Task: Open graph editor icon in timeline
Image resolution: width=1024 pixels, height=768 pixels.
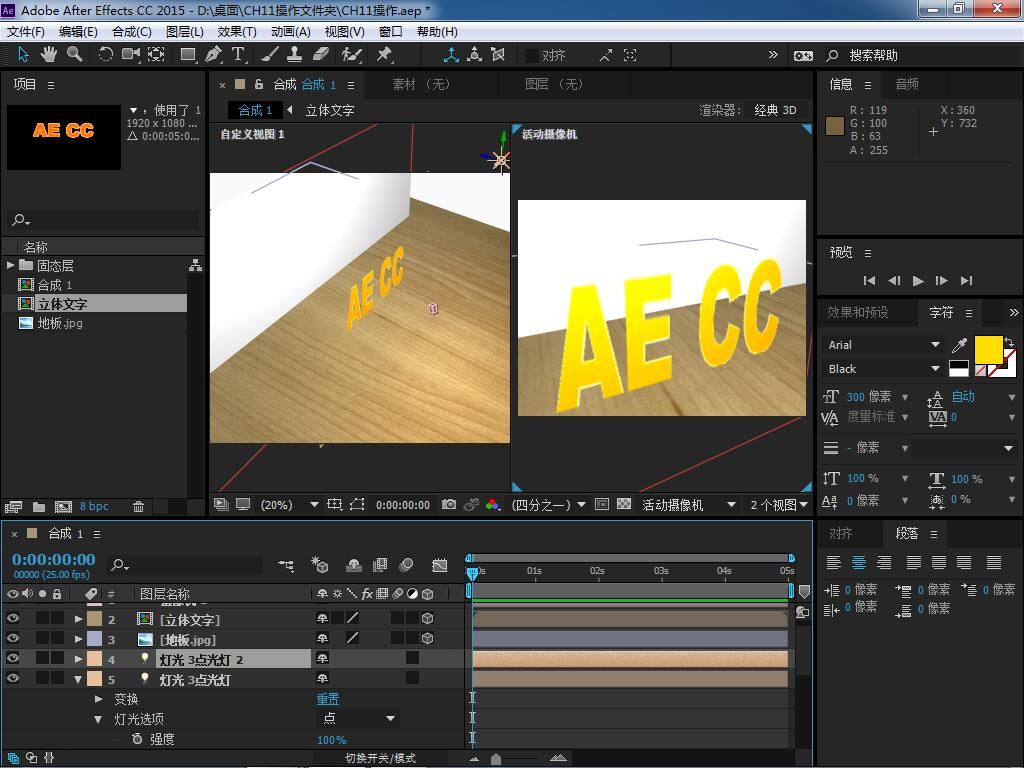Action: tap(440, 564)
